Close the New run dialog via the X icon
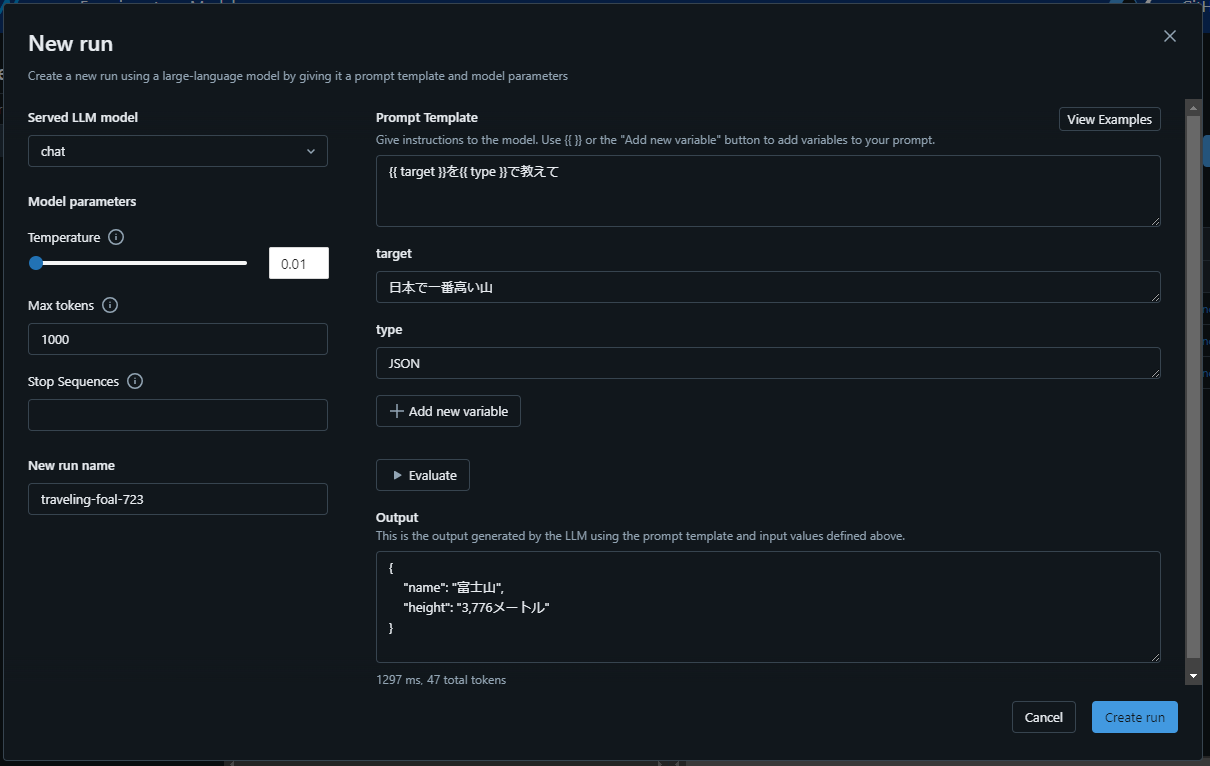 coord(1169,35)
